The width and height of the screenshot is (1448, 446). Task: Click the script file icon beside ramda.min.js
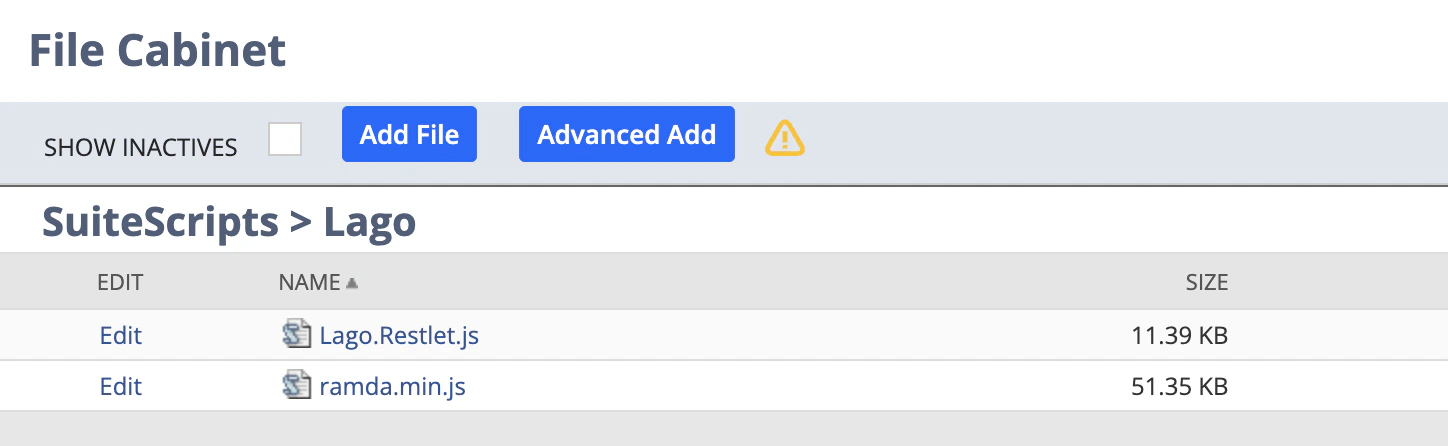tap(298, 385)
